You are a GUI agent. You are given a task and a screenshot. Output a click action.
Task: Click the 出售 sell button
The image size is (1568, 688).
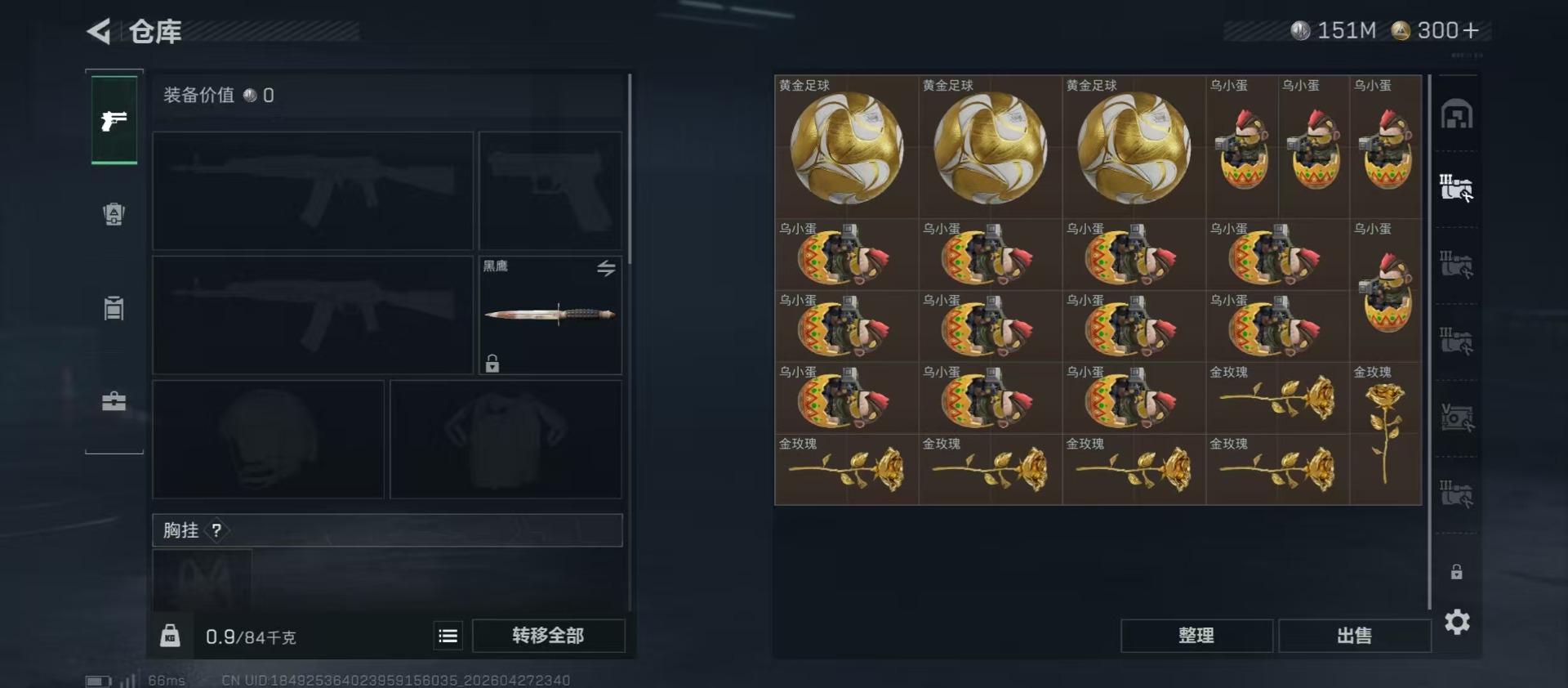[1354, 636]
